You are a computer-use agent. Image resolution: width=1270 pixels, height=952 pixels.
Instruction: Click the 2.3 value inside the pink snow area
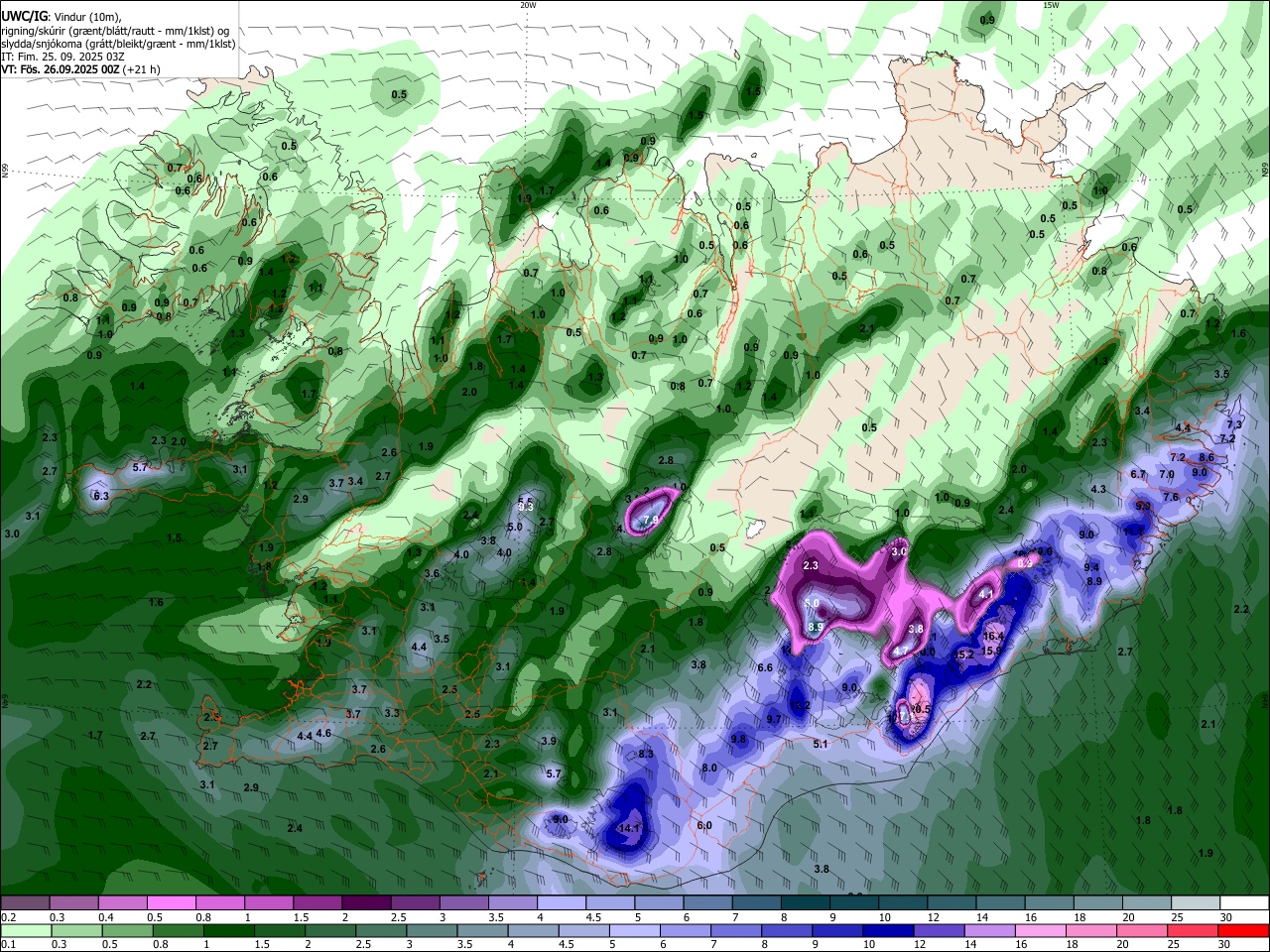click(x=811, y=565)
